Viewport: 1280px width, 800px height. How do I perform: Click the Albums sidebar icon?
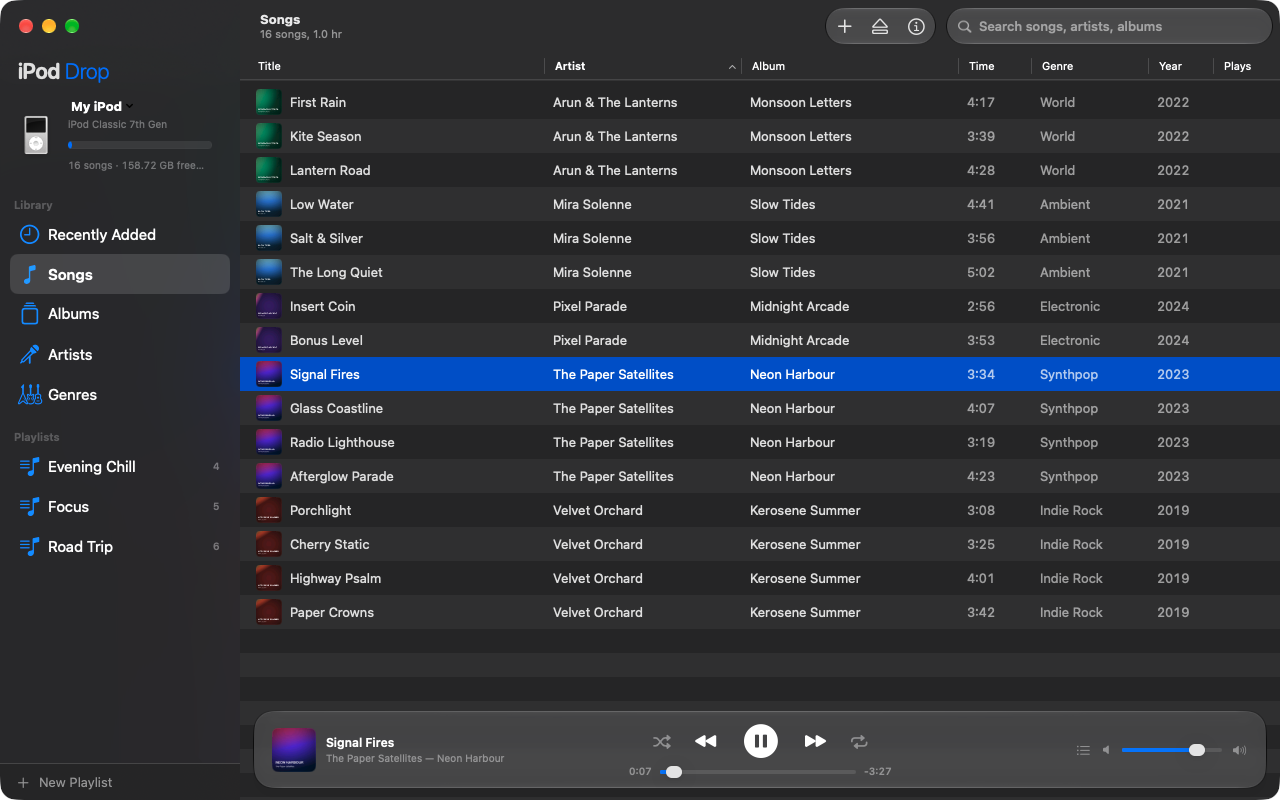(30, 314)
